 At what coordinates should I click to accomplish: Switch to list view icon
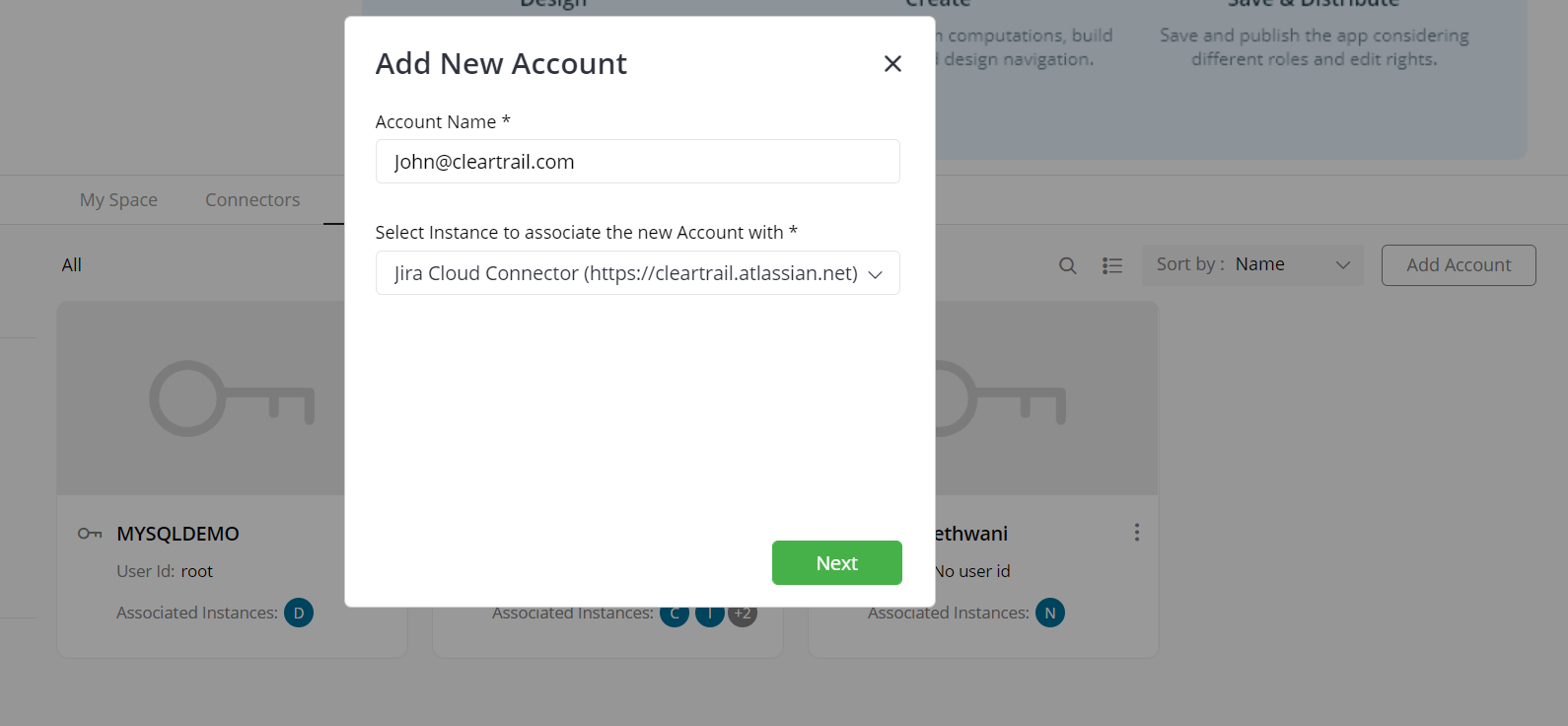click(1112, 265)
